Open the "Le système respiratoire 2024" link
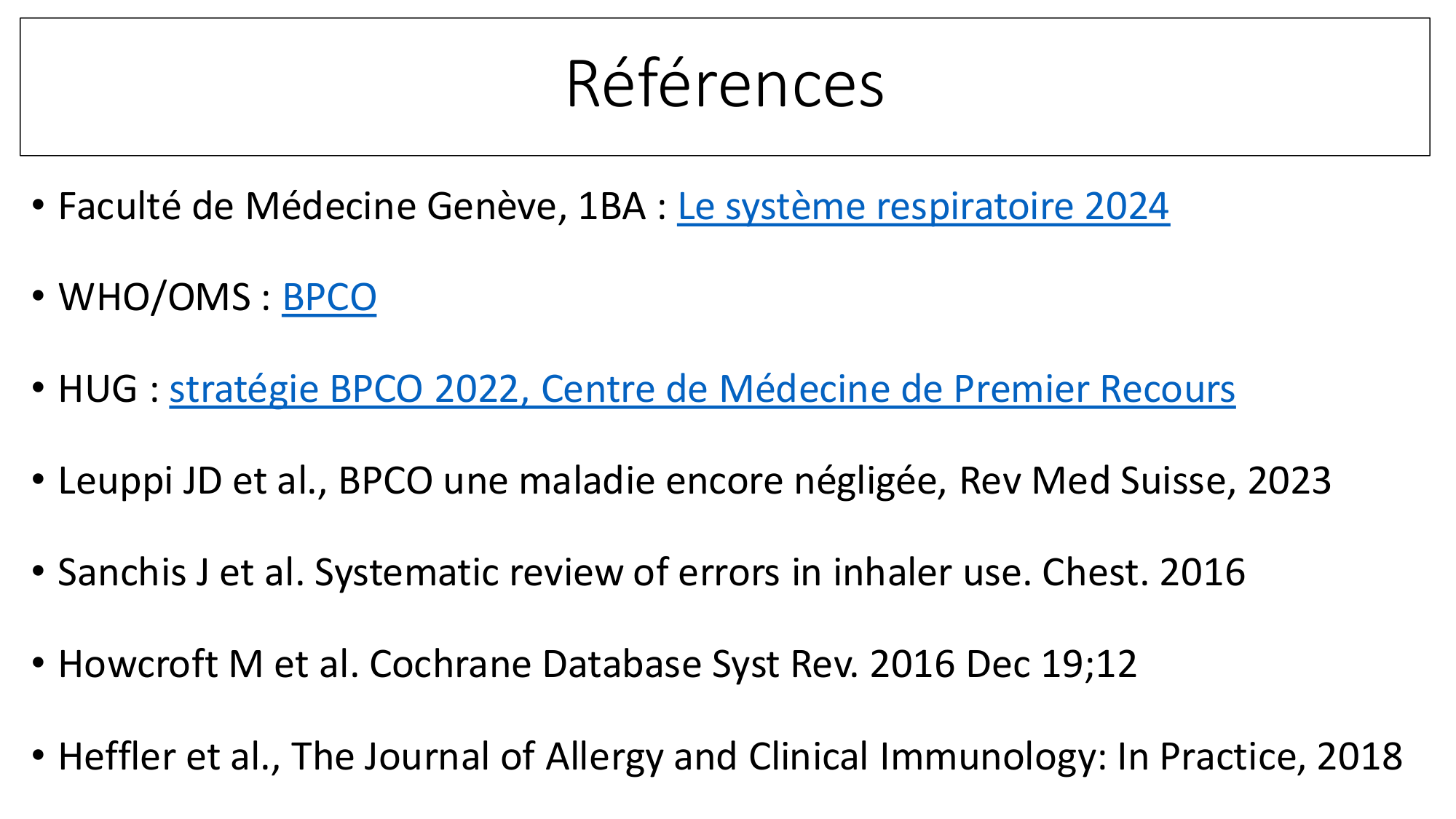Viewport: 1456px width, 819px height. [x=923, y=207]
